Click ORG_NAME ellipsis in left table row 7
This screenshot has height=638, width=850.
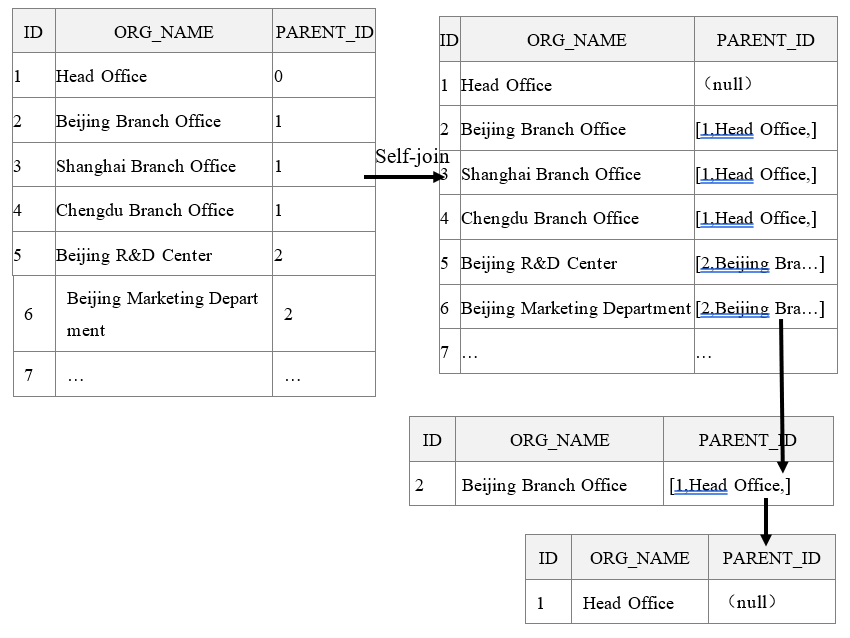tap(75, 376)
